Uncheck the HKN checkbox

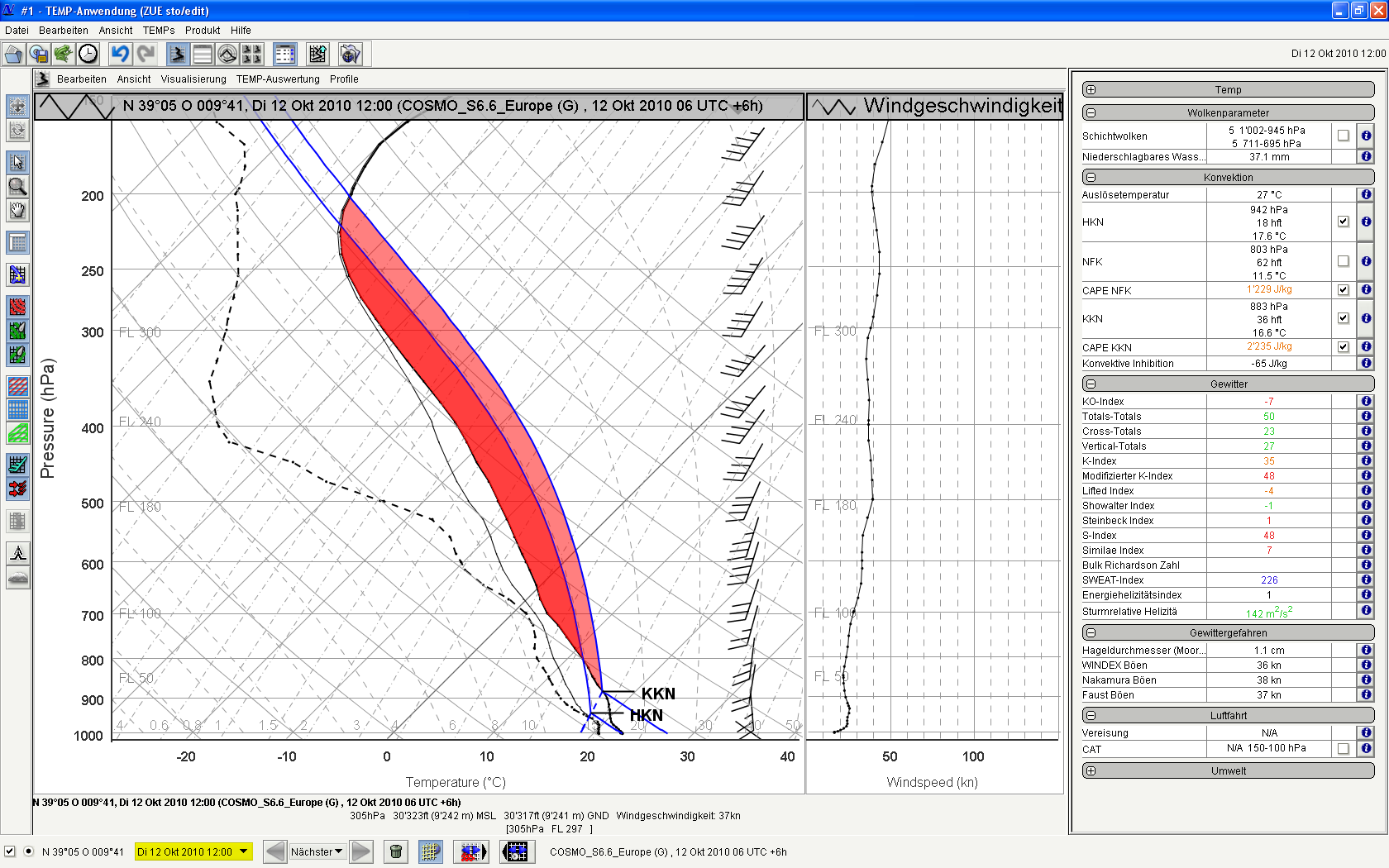pos(1343,222)
